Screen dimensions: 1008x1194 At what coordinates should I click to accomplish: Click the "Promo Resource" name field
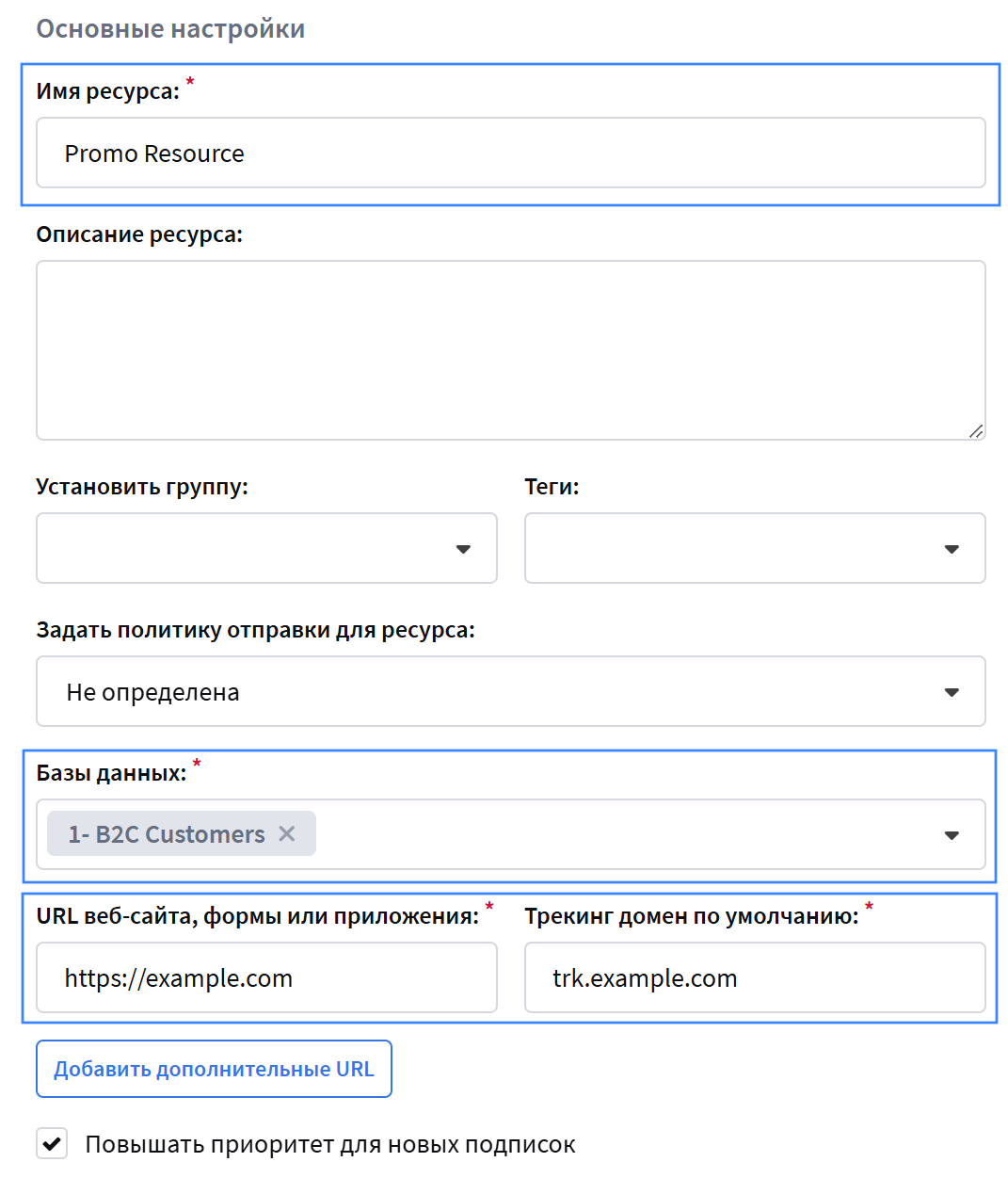tap(510, 153)
